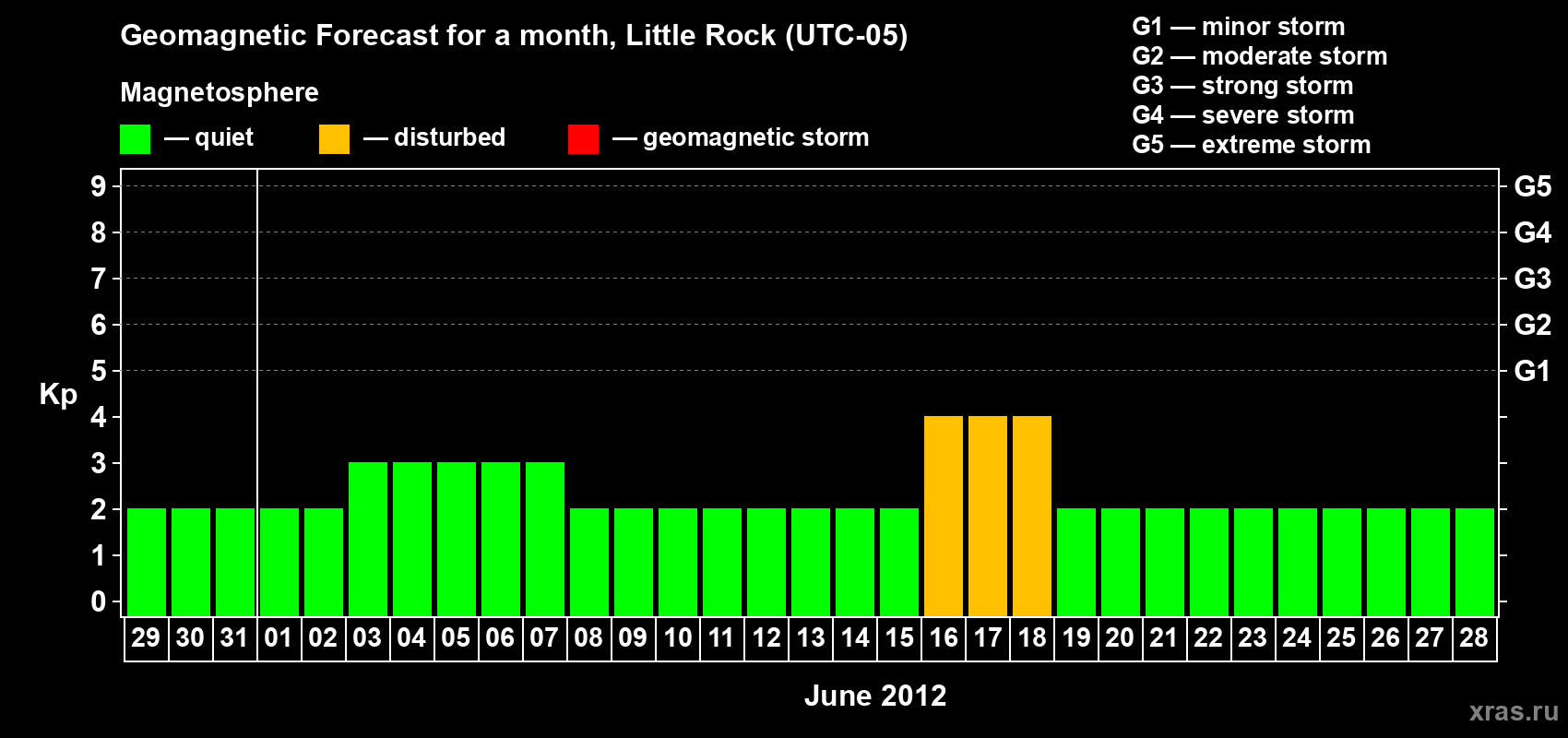The height and width of the screenshot is (738, 1568).
Task: Click the 'Magnetosphere' heading
Action: tap(220, 92)
